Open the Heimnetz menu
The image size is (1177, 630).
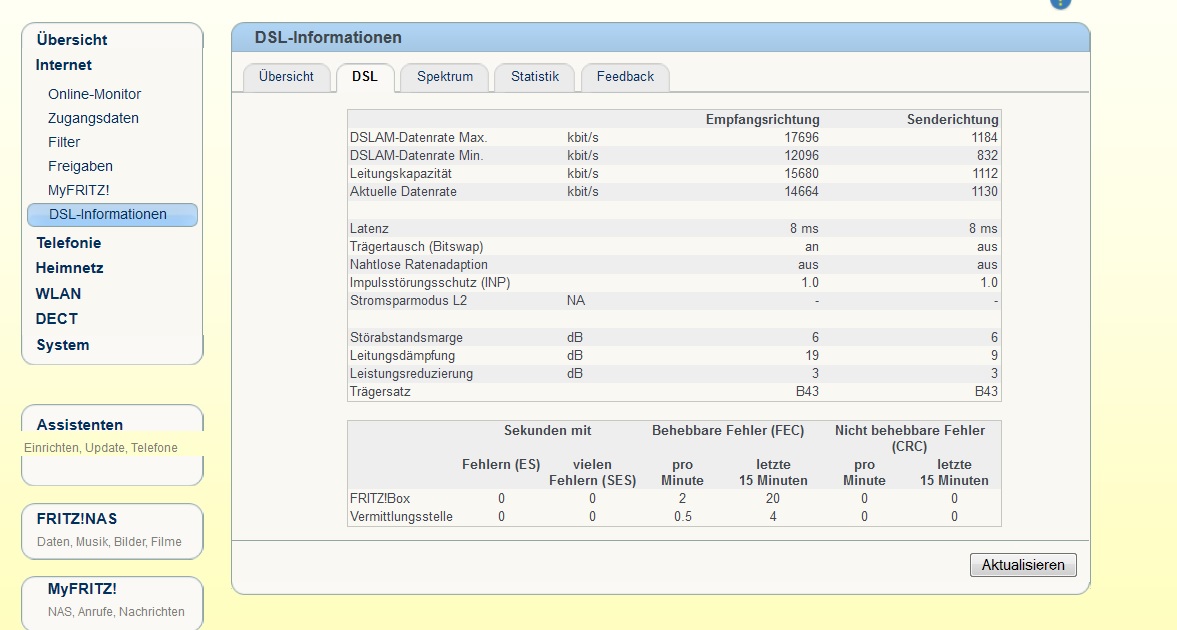[69, 268]
